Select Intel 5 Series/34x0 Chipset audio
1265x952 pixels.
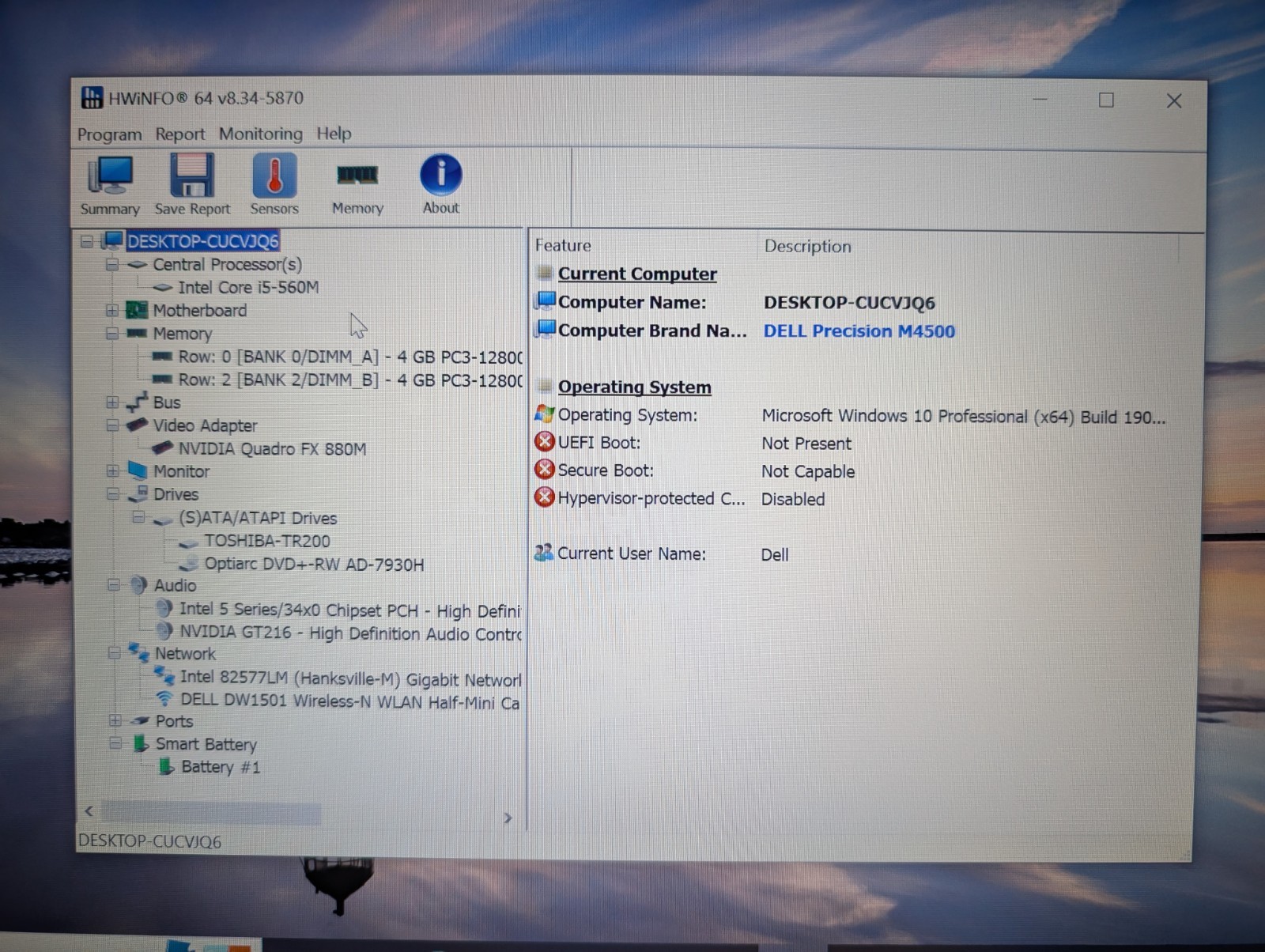[350, 610]
